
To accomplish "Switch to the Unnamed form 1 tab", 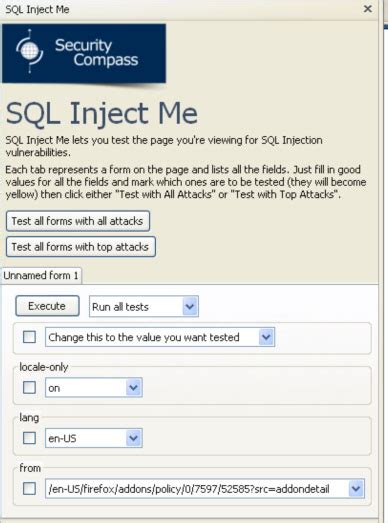I will click(41, 276).
